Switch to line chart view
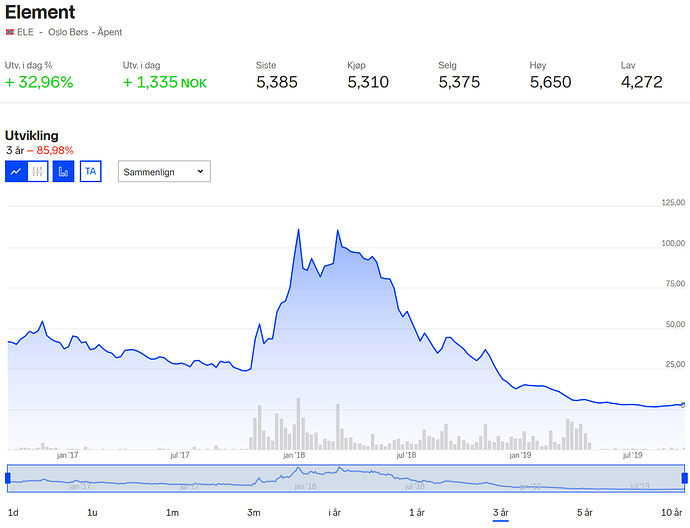This screenshot has height=528, width=690. [x=16, y=171]
